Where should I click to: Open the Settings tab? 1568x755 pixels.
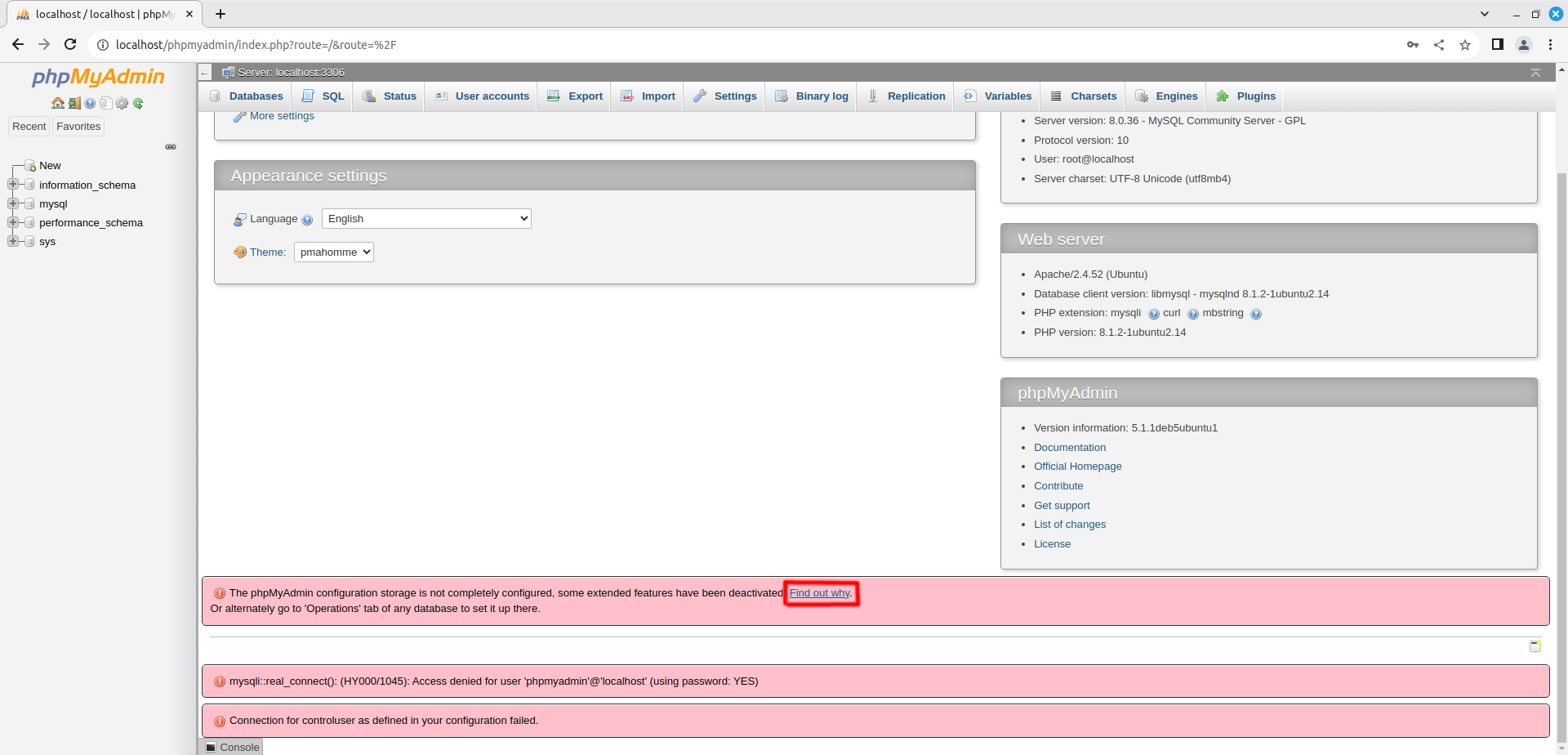pyautogui.click(x=725, y=96)
